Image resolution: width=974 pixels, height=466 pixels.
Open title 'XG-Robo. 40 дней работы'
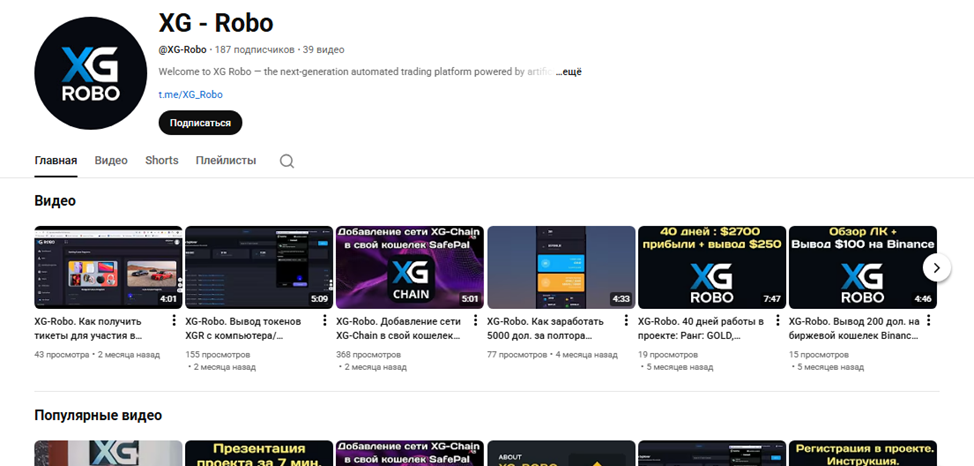pos(701,329)
